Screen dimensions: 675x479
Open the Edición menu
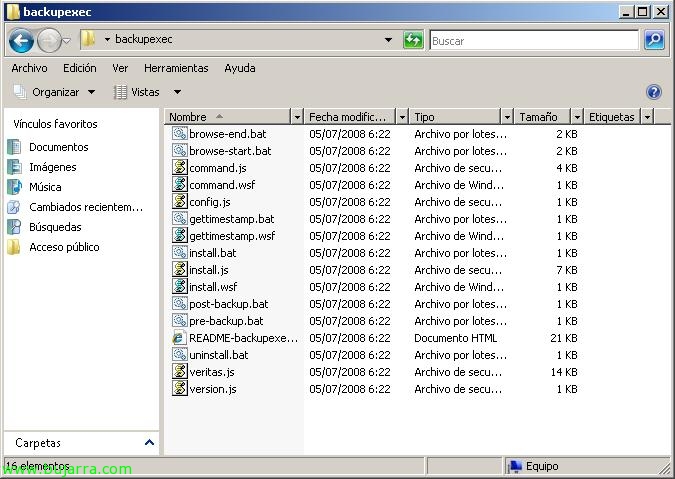(80, 68)
